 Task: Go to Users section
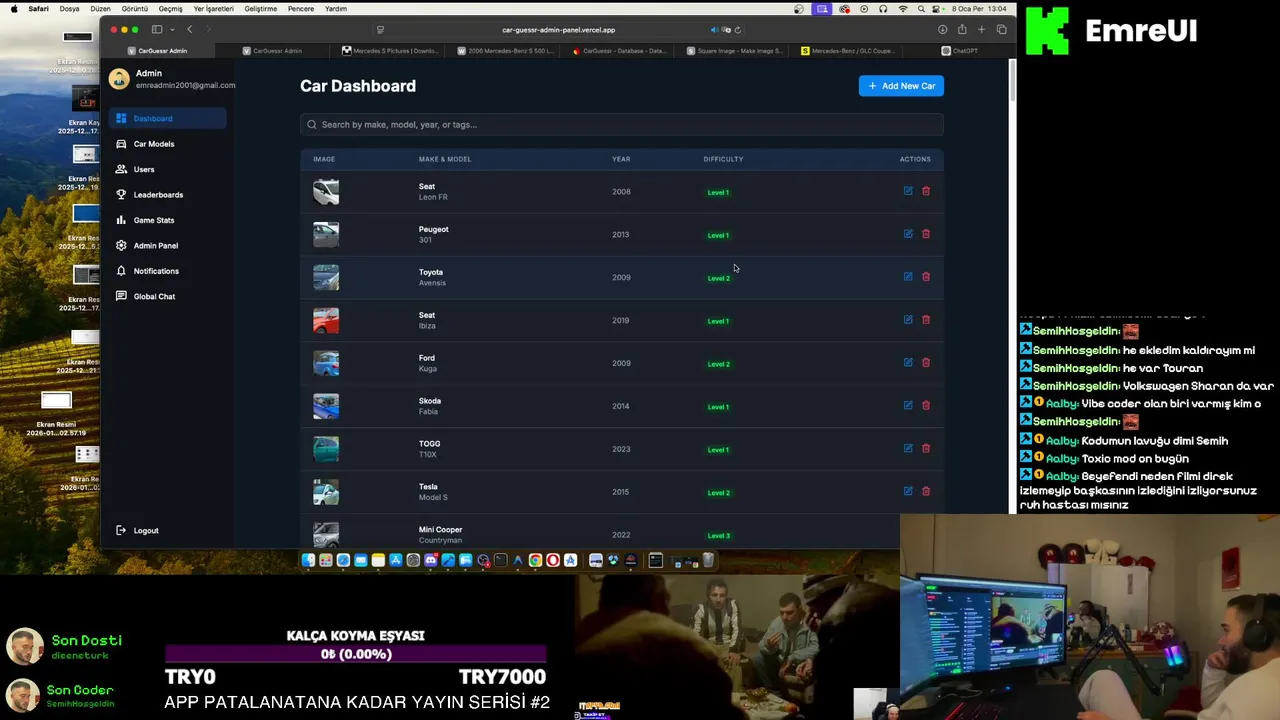167,169
